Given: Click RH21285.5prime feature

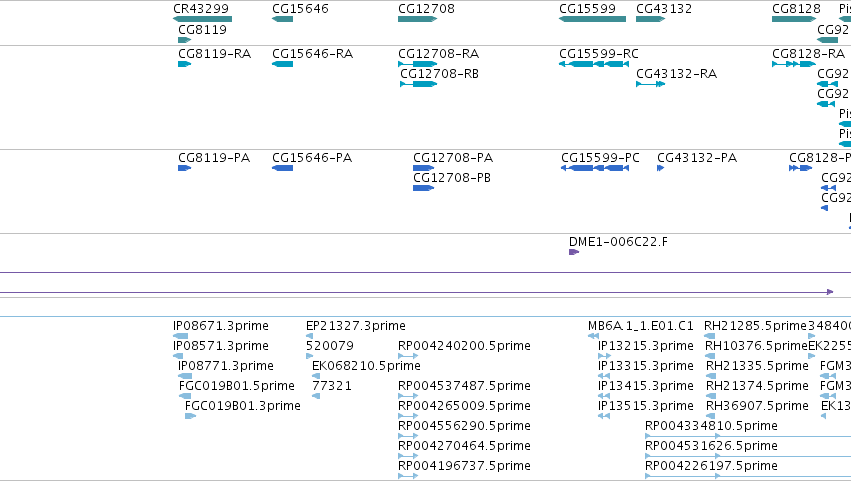Looking at the screenshot, I should (709, 336).
